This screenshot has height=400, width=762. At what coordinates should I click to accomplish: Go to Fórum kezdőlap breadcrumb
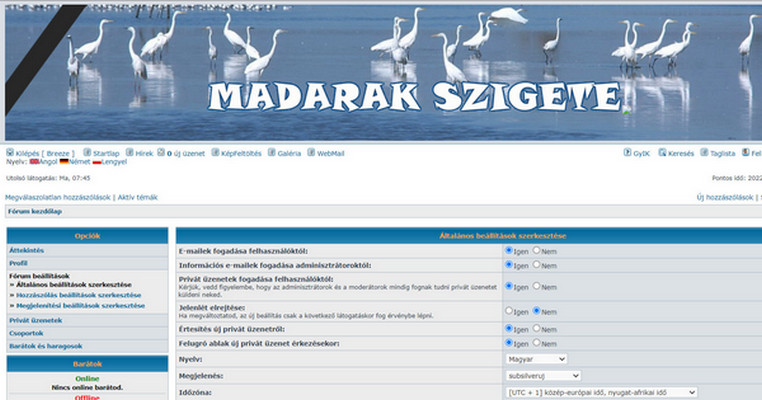tap(35, 211)
